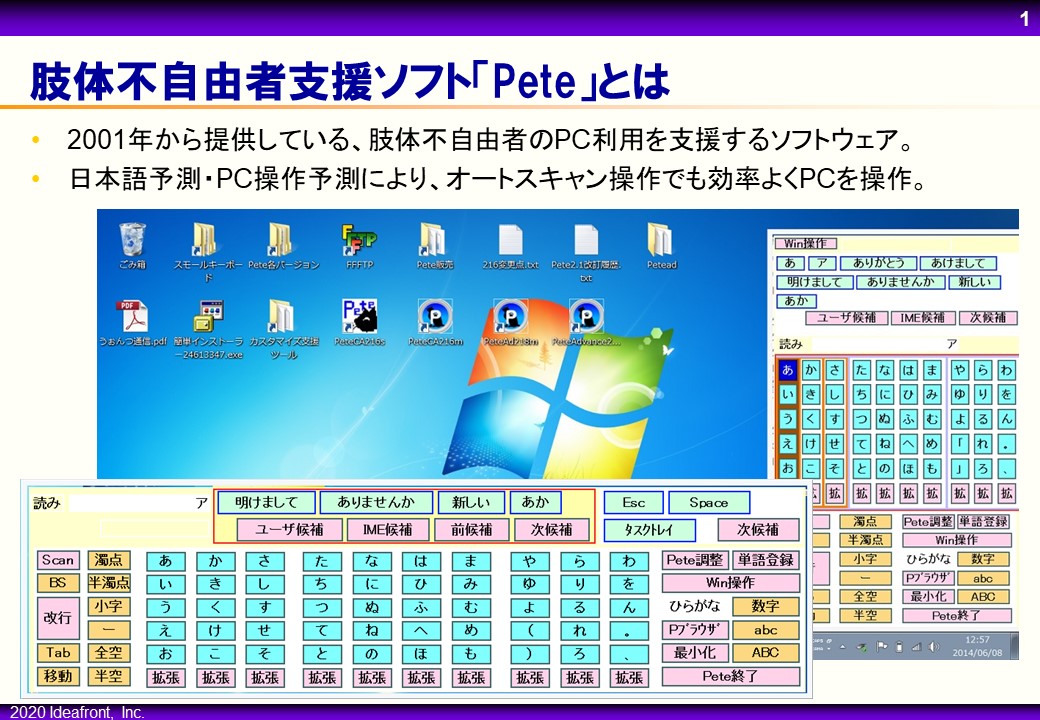The width and height of the screenshot is (1040, 720).
Task: Click Pete終了 in the small Pete panel
Action: [956, 615]
